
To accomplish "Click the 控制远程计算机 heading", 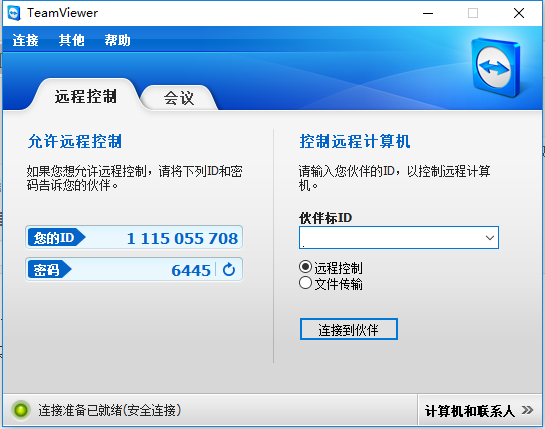I will click(355, 141).
